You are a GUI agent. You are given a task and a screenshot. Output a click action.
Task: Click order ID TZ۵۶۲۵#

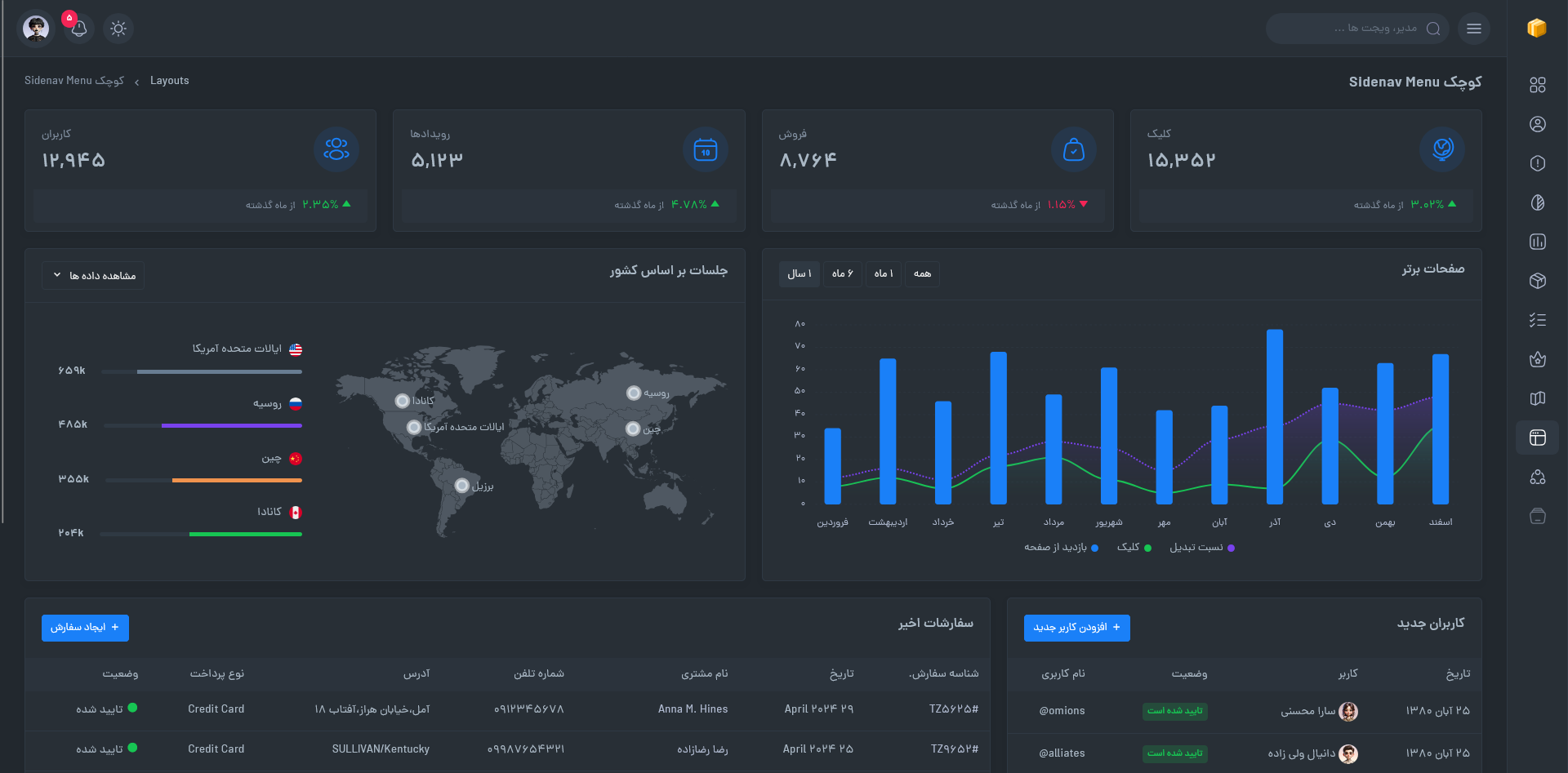tap(953, 709)
